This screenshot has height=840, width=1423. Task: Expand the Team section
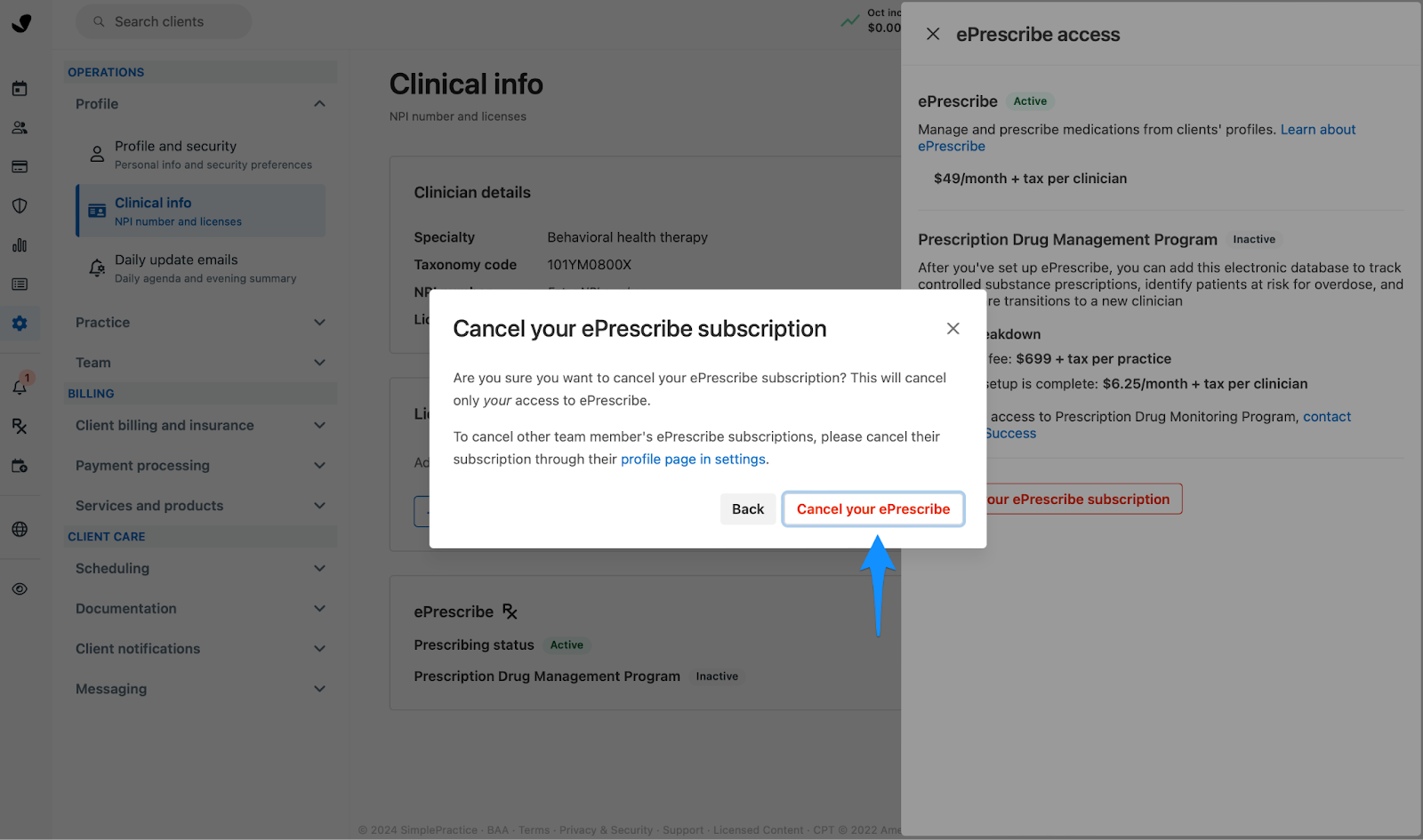click(x=319, y=362)
